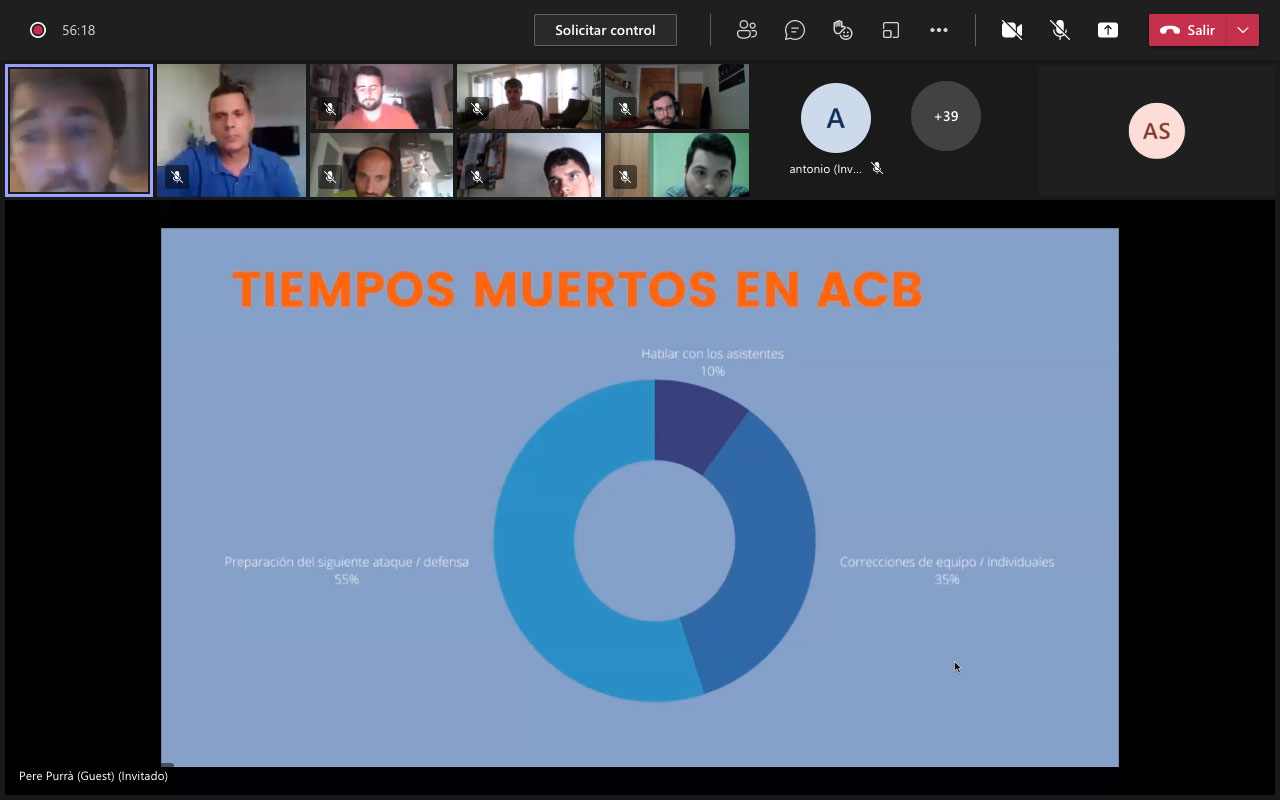This screenshot has height=800, width=1280.
Task: Click the red recording indicator icon
Action: [38, 30]
